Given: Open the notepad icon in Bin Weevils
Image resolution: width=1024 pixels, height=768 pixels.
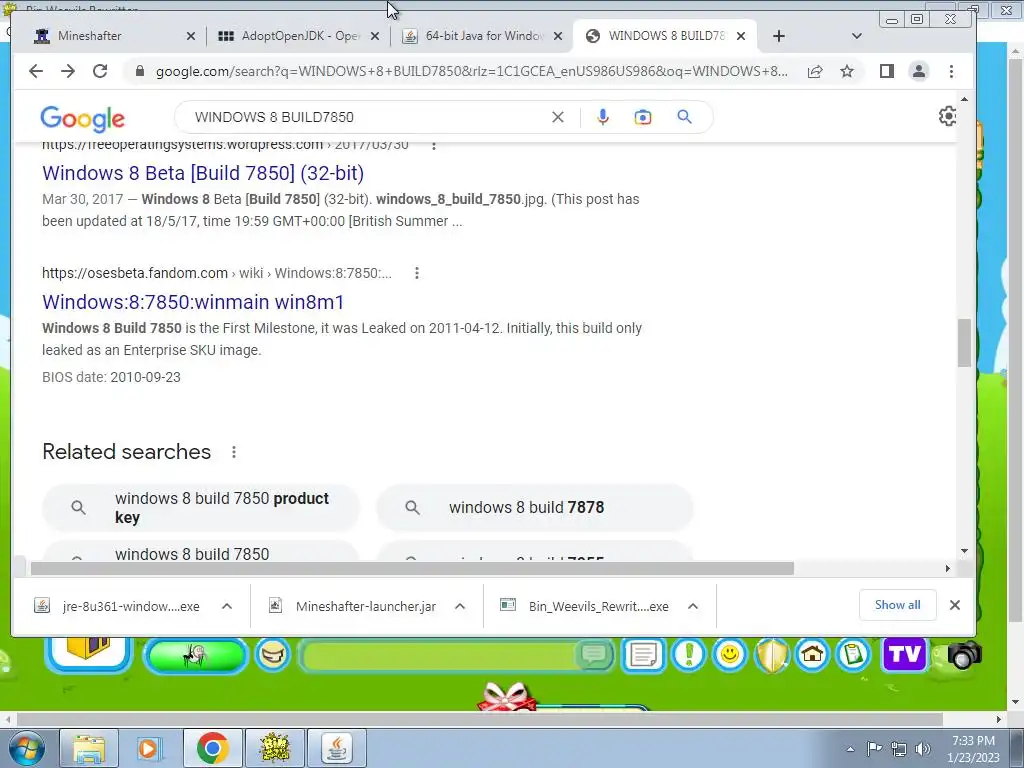Looking at the screenshot, I should [x=643, y=654].
